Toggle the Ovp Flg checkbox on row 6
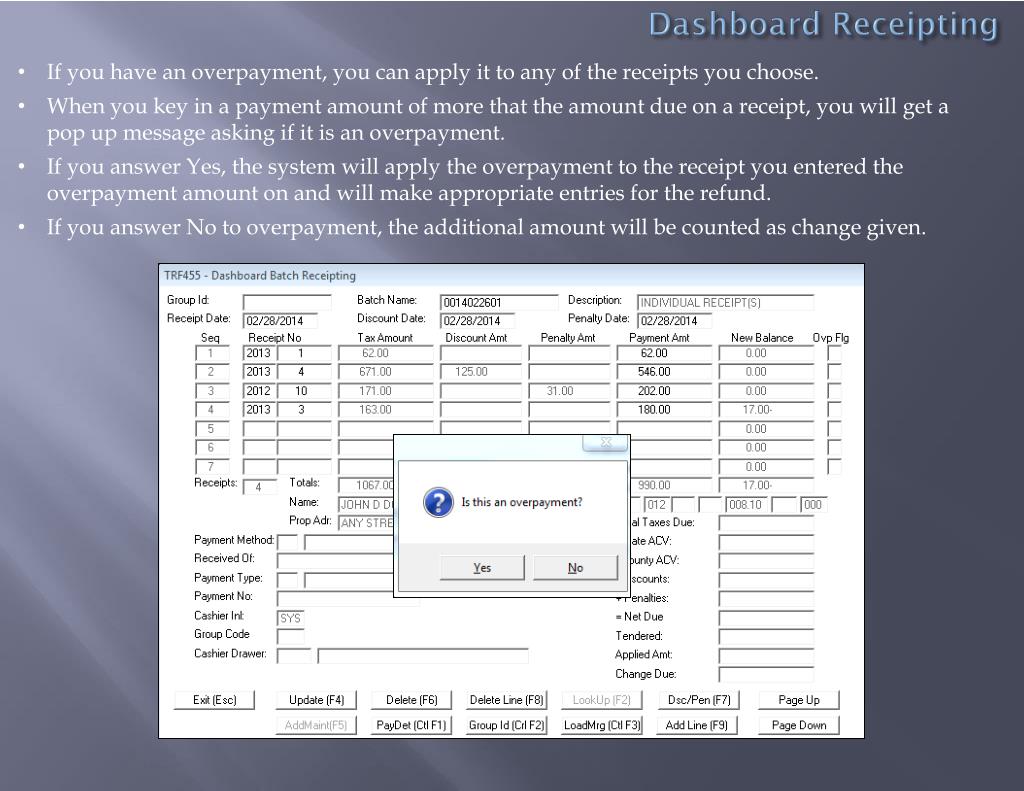 pos(834,447)
